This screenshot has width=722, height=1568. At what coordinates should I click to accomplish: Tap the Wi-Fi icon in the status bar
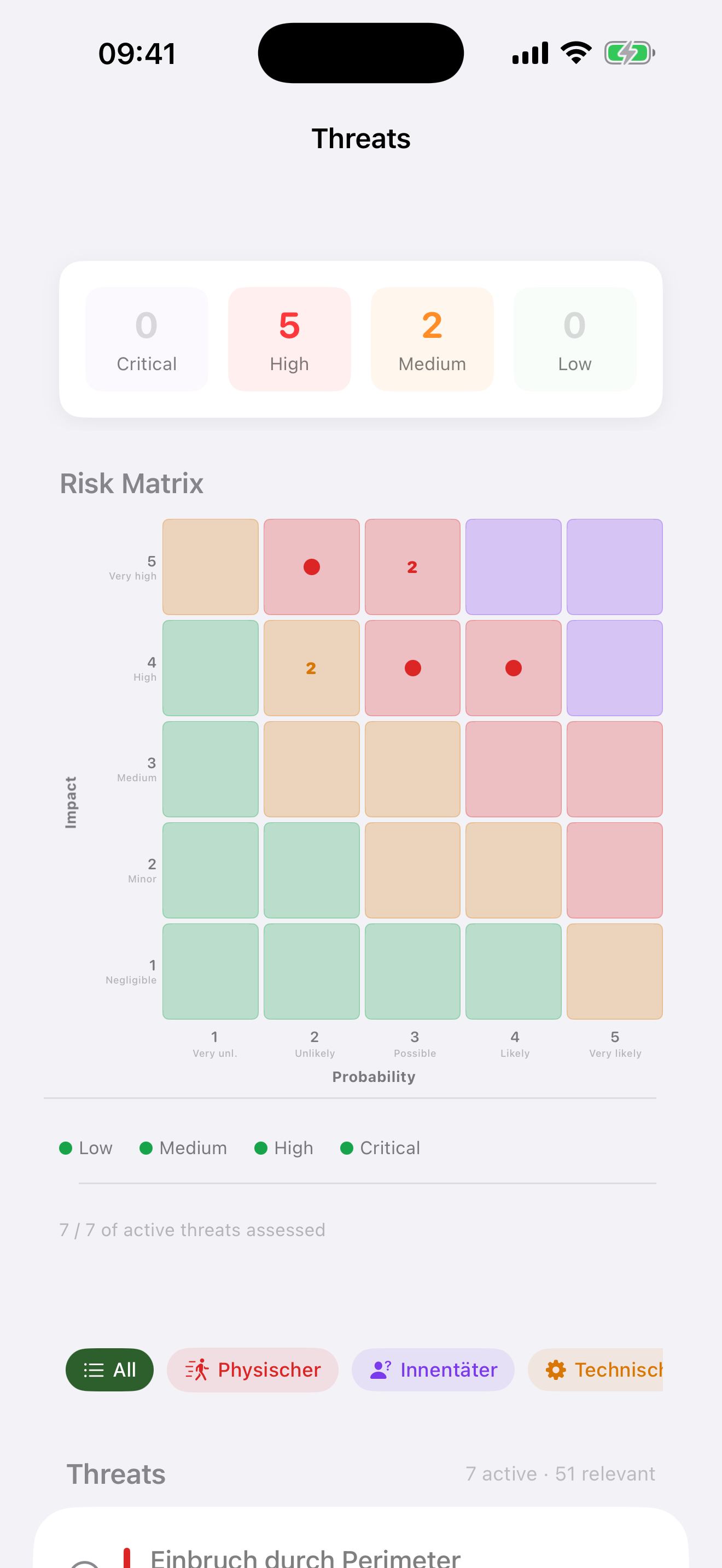575,52
